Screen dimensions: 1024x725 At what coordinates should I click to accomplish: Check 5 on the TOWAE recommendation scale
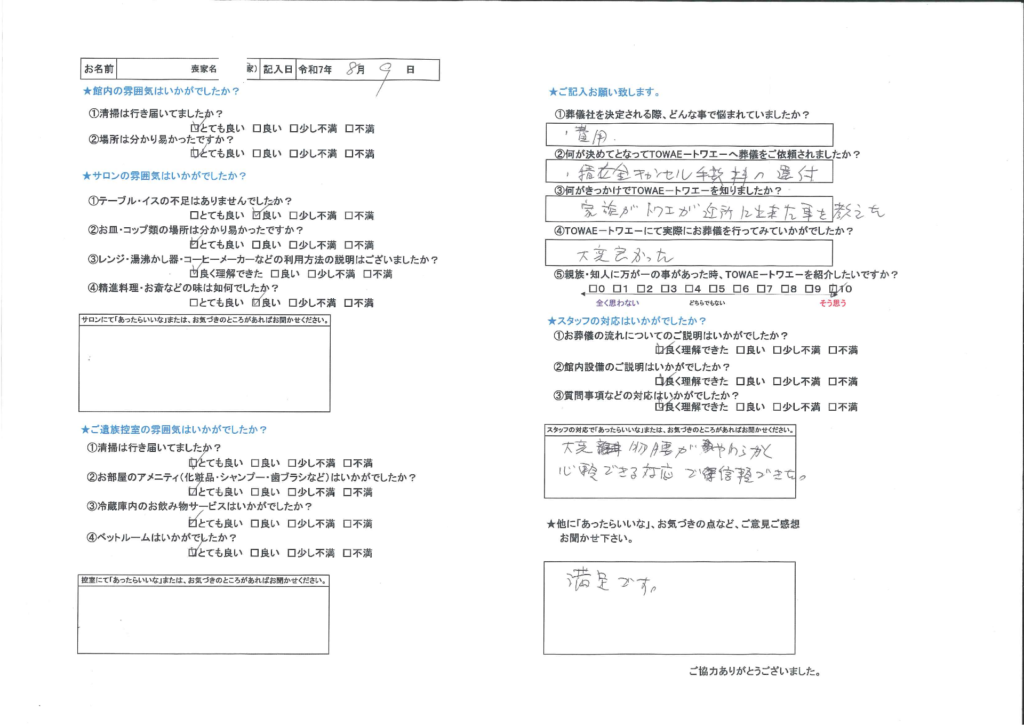point(713,289)
